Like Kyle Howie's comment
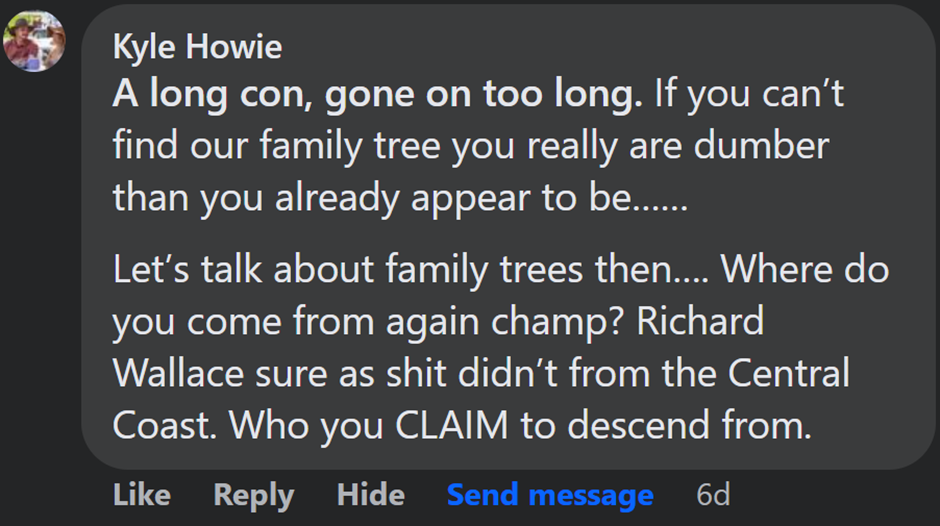 (141, 494)
